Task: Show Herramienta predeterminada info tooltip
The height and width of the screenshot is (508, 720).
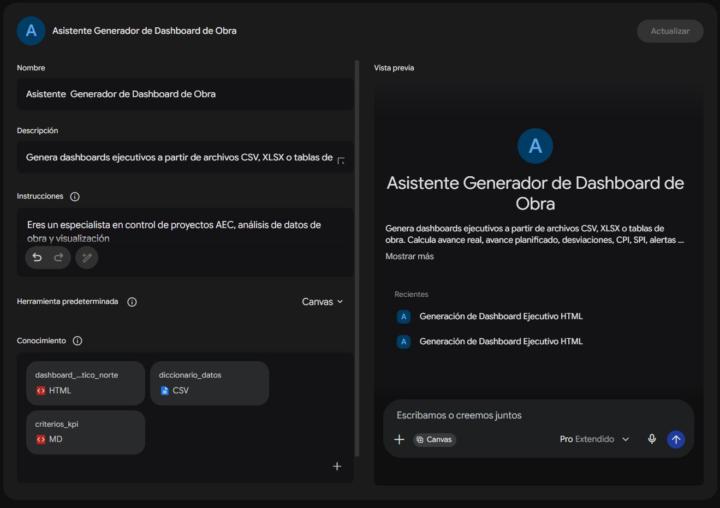Action: pos(132,302)
